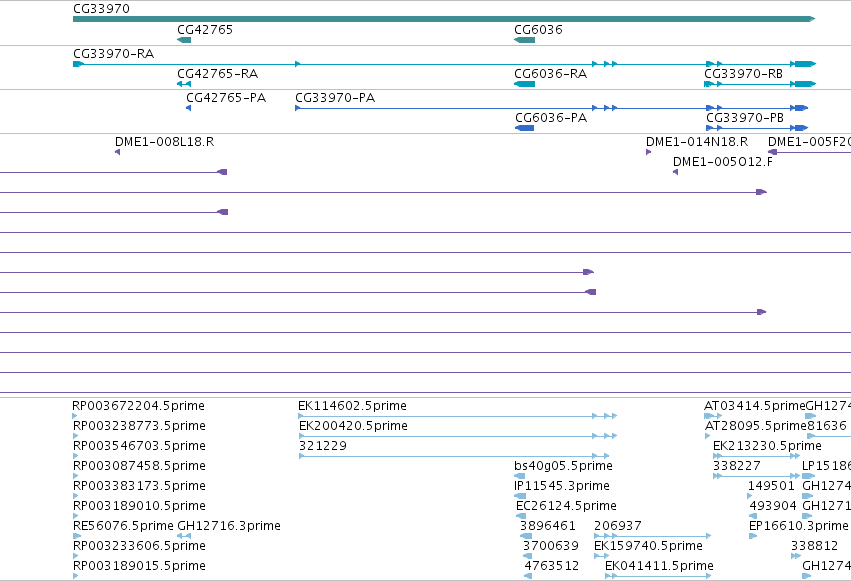
Task: Click the CG33970 gene label
Action: coord(101,9)
